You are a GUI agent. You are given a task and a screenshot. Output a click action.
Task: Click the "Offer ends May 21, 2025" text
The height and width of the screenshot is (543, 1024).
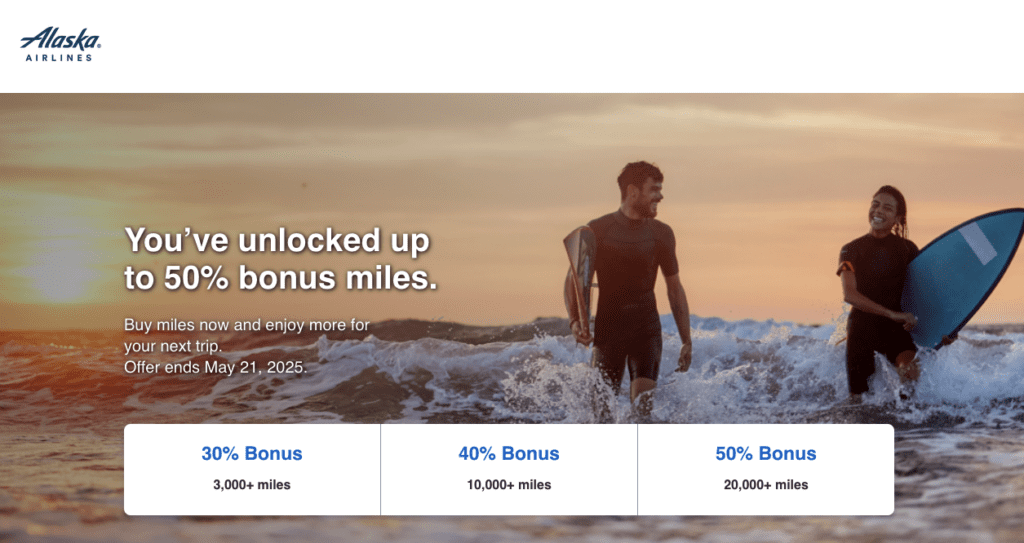click(x=215, y=367)
